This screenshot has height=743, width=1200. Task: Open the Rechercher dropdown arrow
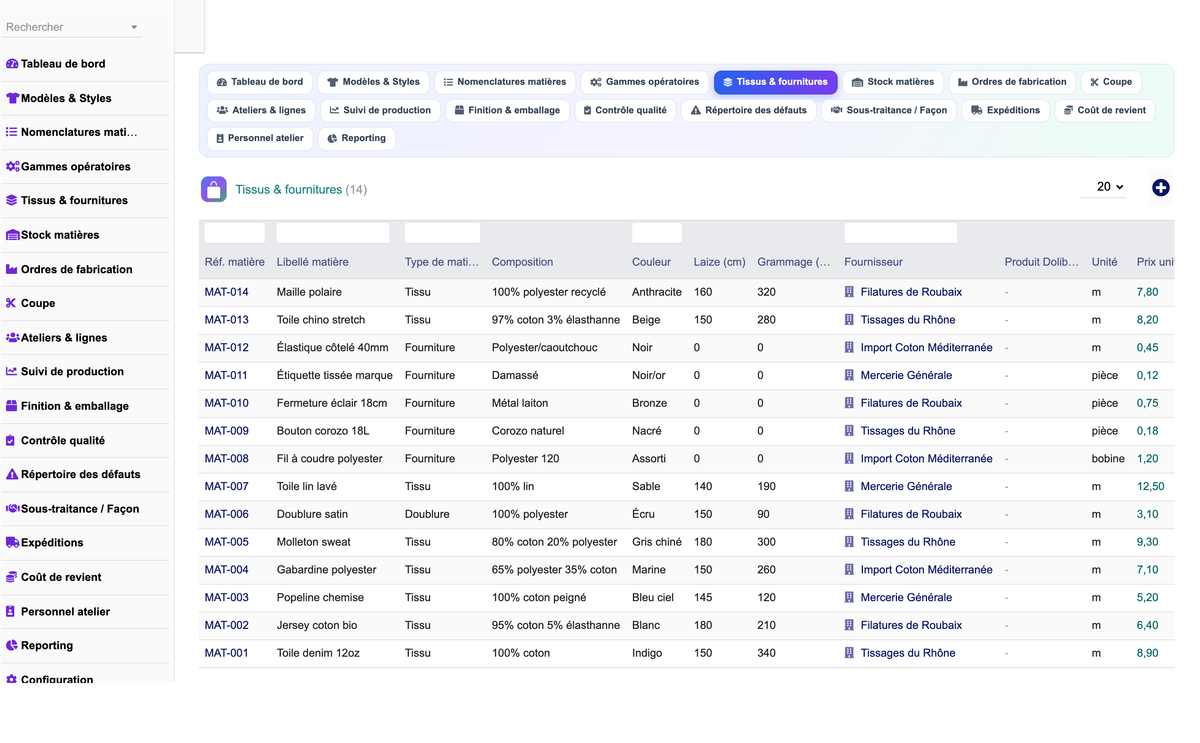[x=134, y=28]
